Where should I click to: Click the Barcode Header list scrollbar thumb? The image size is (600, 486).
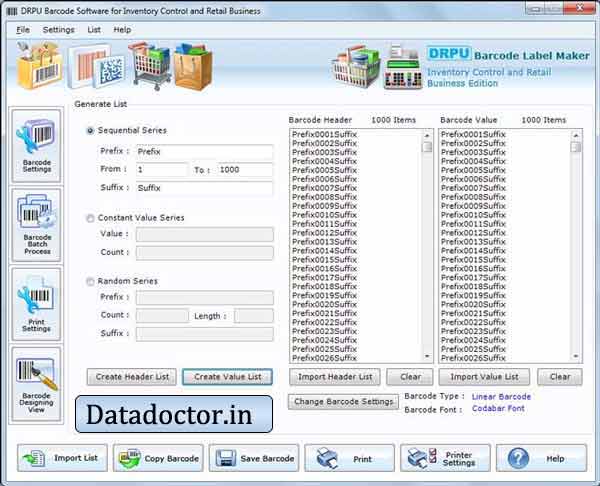[x=427, y=147]
